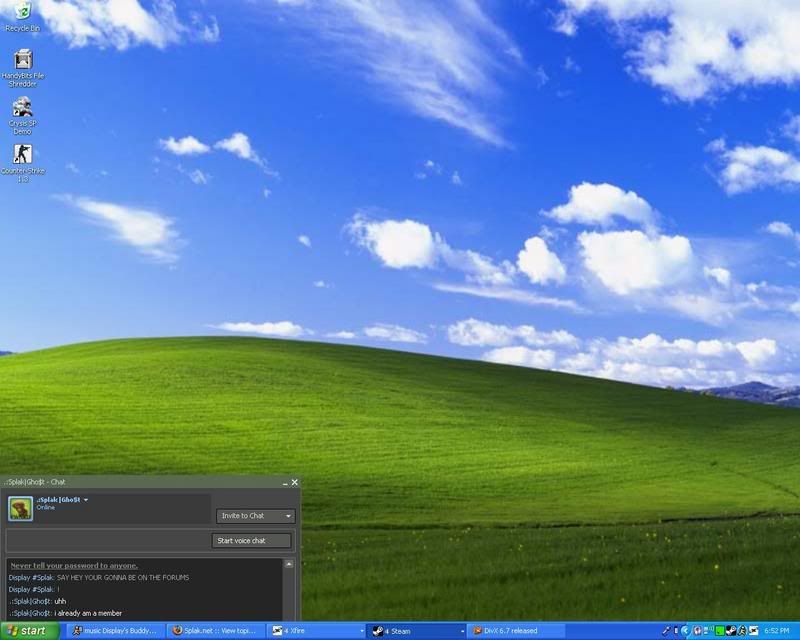Viewport: 800px width, 640px height.
Task: Open Steam from the system tray
Action: (731, 631)
